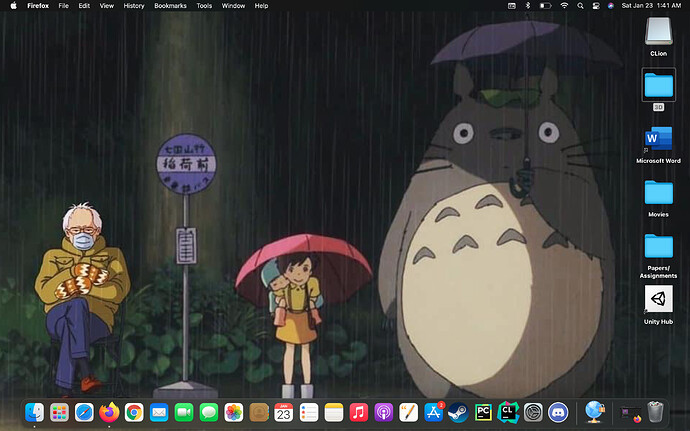Launch Safari from the Dock
This screenshot has width=690, height=431.
click(84, 413)
